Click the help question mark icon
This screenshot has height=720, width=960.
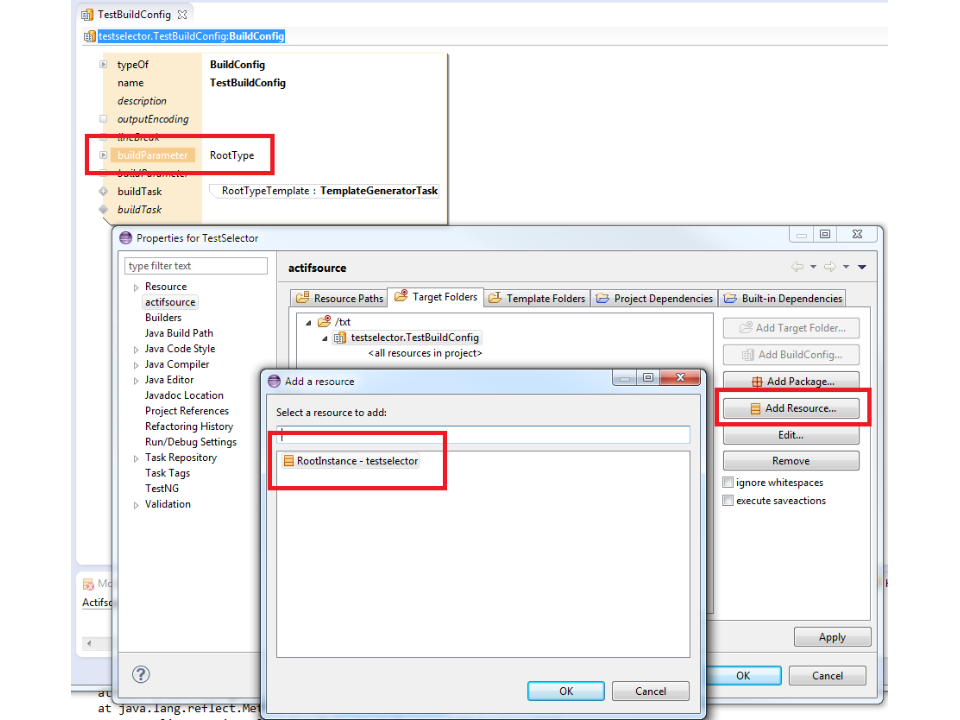point(141,674)
